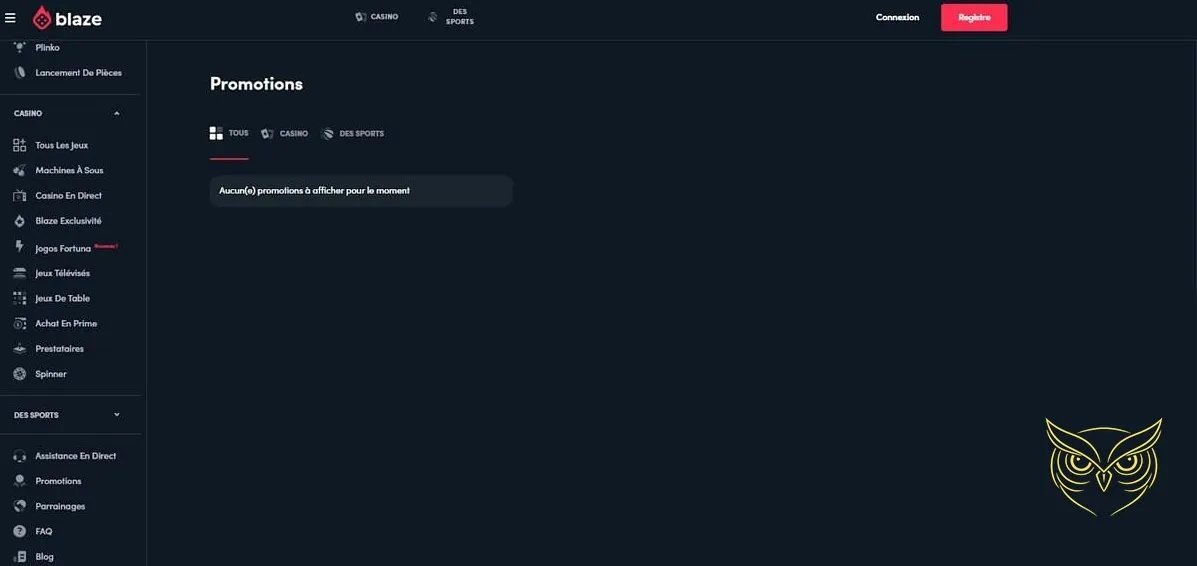Open Blaze Exclusivité flame icon

(20, 221)
